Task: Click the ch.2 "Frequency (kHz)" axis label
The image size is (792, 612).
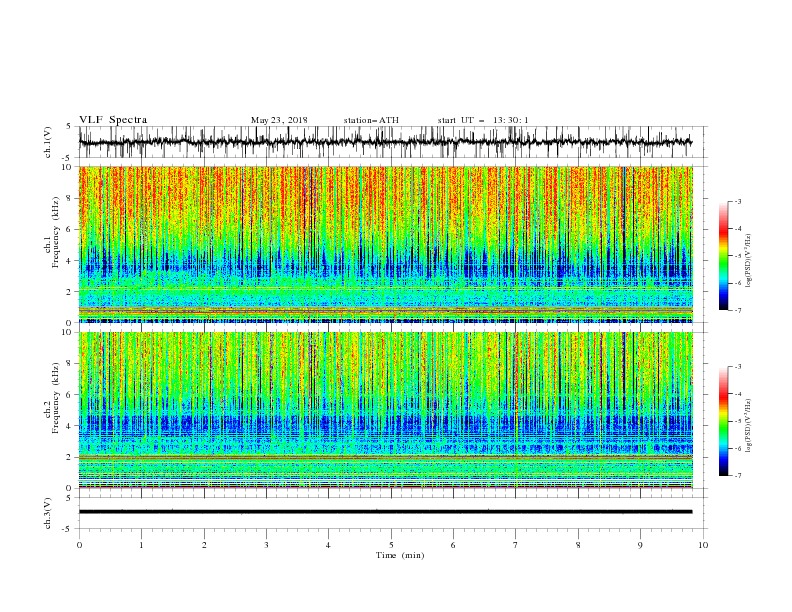Action: (x=56, y=398)
